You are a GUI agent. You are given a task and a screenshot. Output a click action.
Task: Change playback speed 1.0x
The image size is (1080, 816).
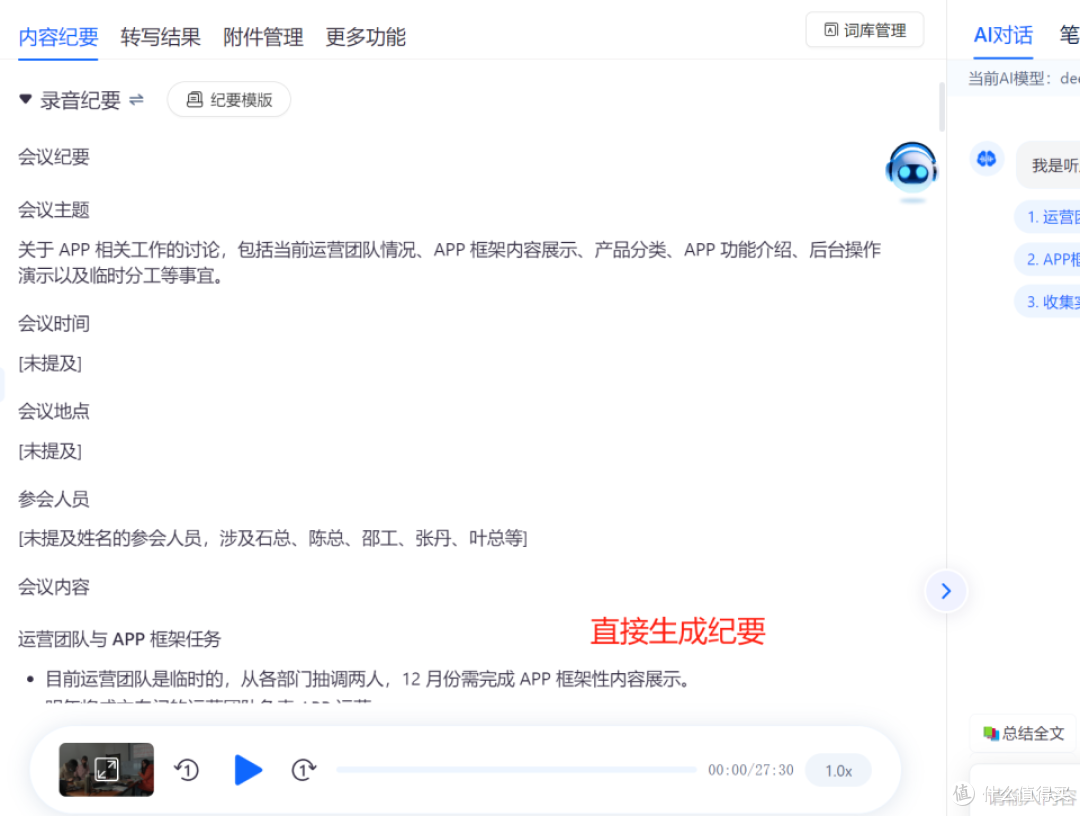(x=838, y=771)
